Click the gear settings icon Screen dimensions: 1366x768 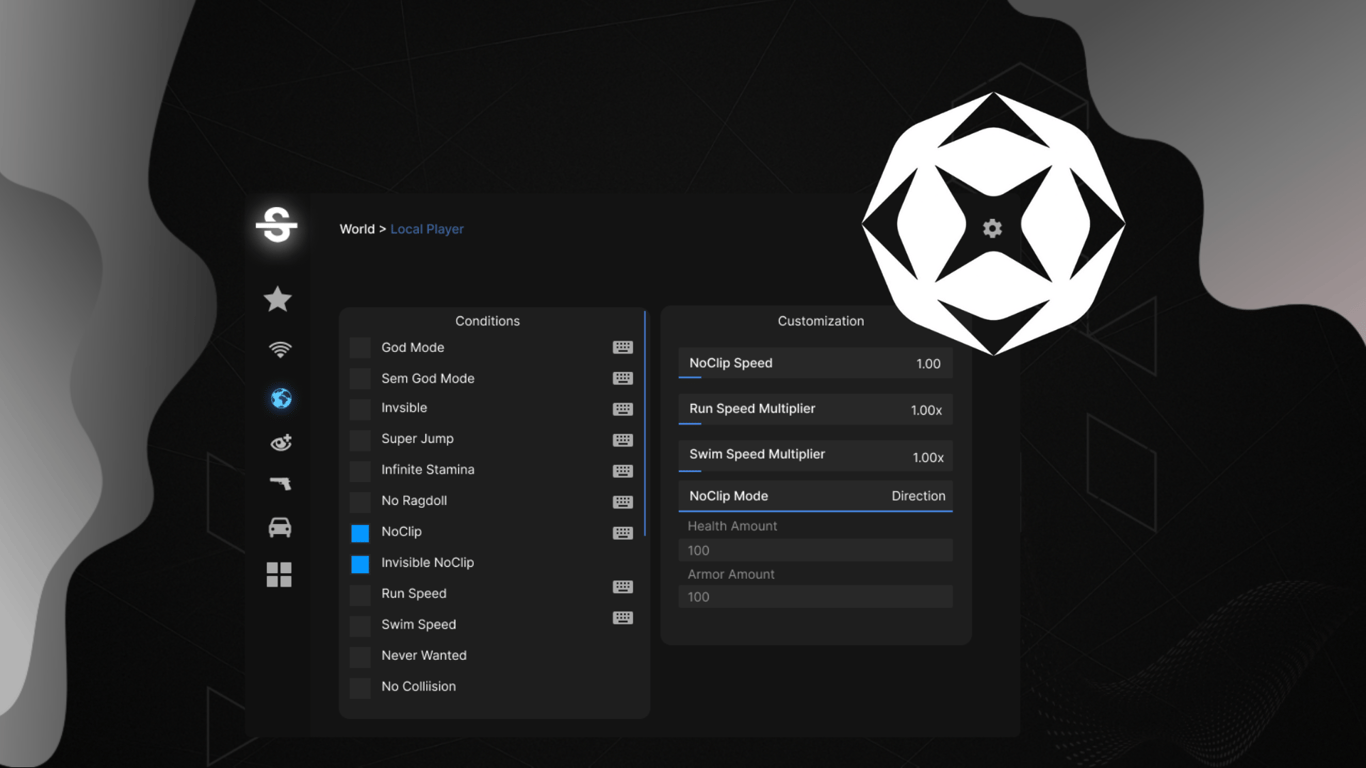click(x=992, y=228)
